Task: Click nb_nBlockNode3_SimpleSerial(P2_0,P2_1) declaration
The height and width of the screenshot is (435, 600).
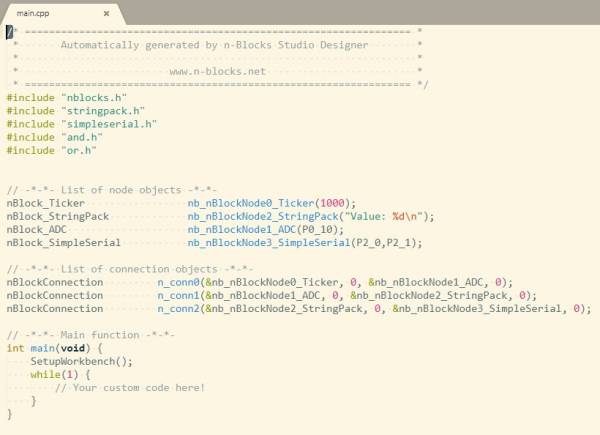Action: 305,243
